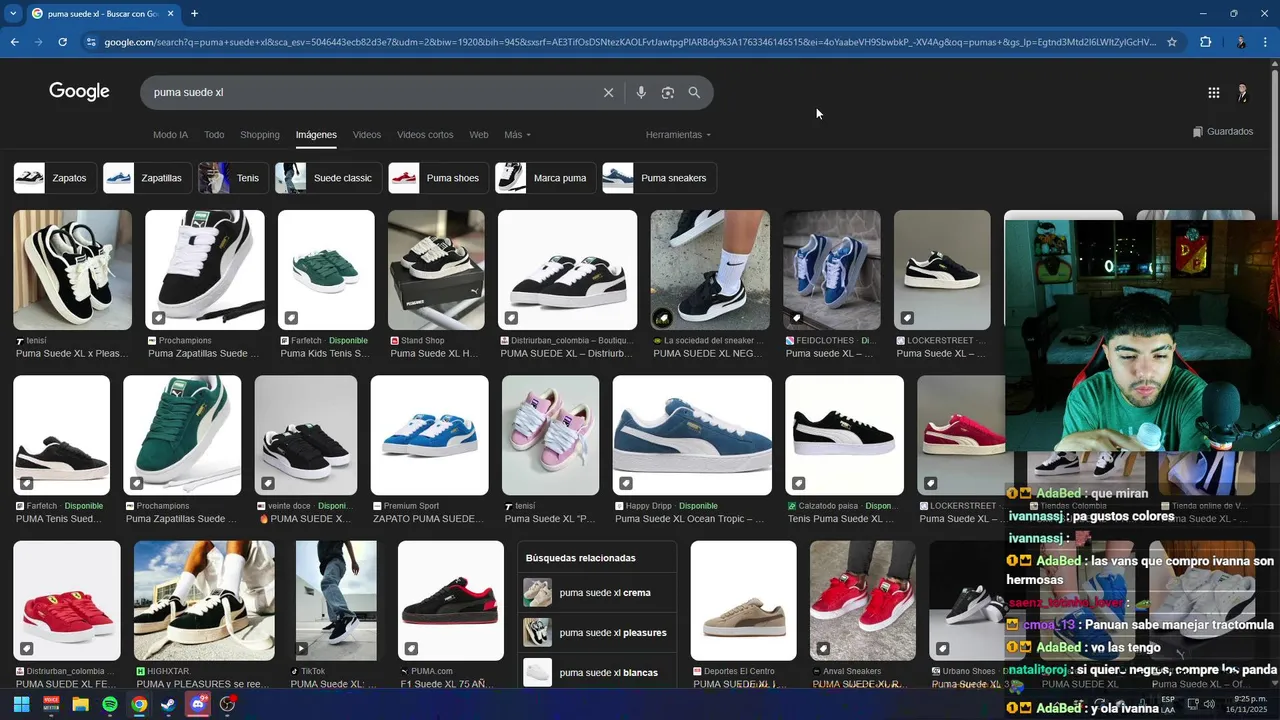
Task: Go back to the previous page
Action: tap(14, 42)
